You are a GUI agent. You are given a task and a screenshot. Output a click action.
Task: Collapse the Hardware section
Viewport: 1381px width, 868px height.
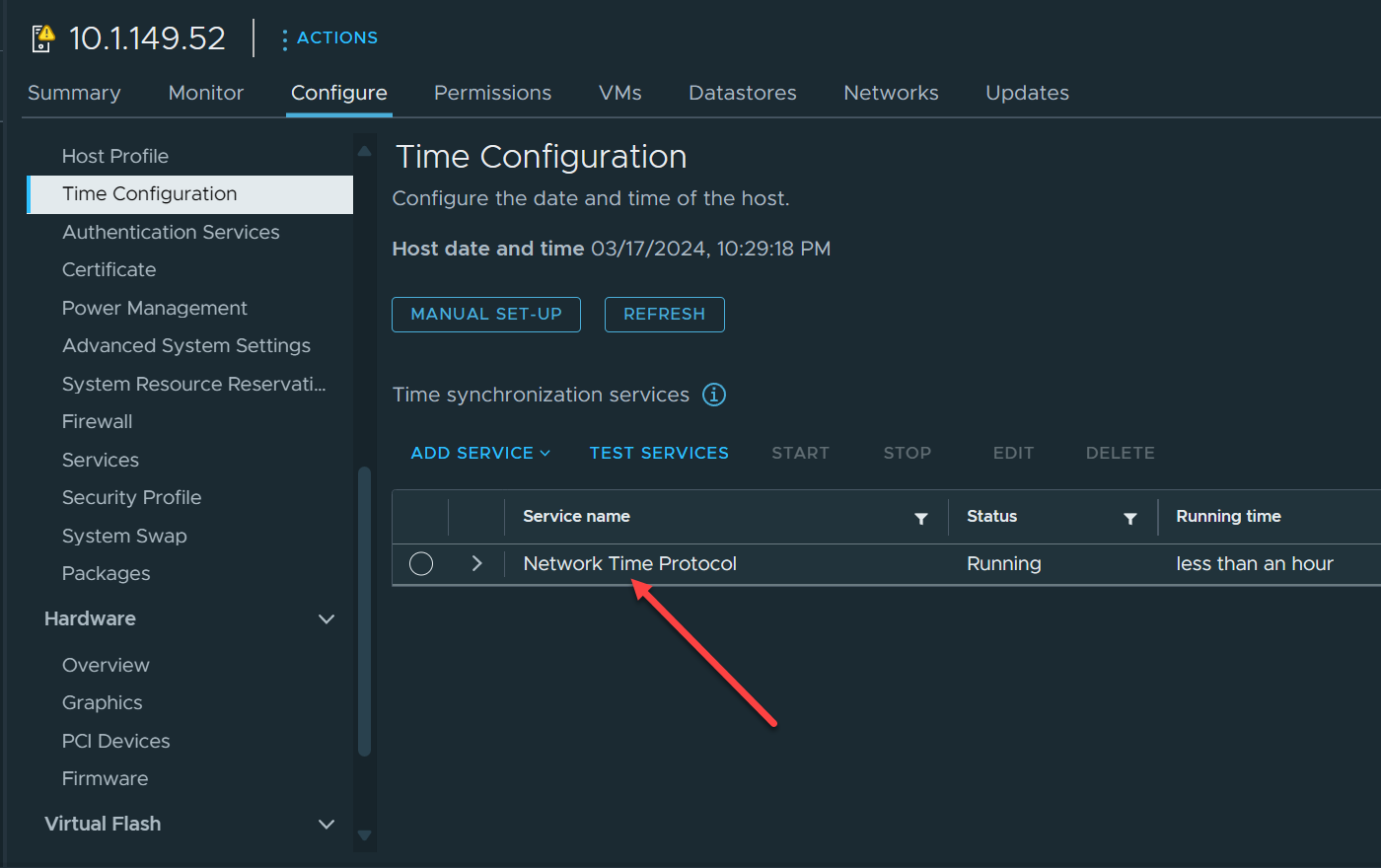coord(327,618)
